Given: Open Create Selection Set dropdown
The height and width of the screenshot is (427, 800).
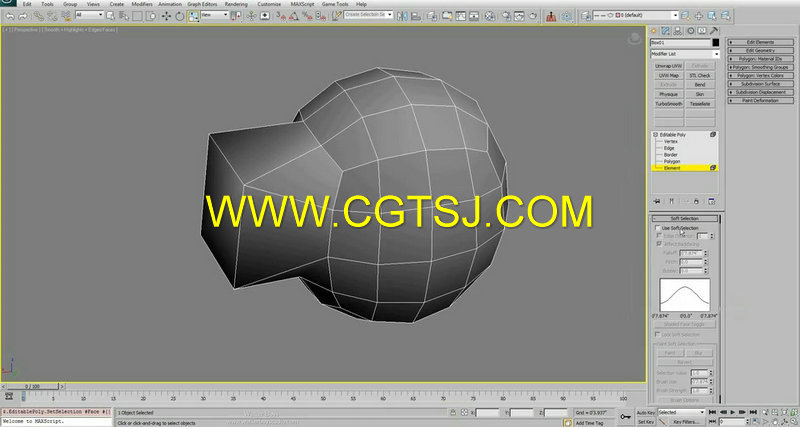Looking at the screenshot, I should (x=368, y=15).
